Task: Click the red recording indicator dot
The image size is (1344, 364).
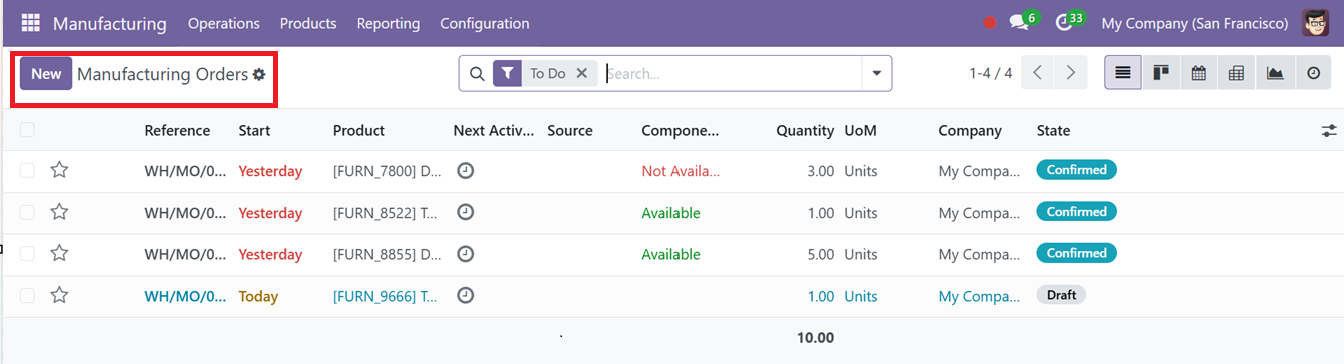Action: click(990, 23)
